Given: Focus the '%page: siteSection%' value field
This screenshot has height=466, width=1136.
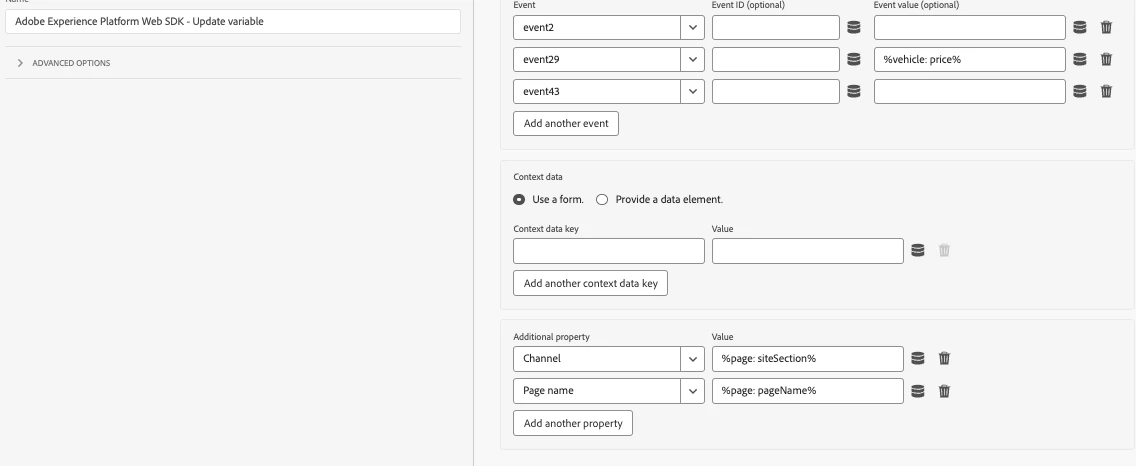Looking at the screenshot, I should (x=808, y=358).
